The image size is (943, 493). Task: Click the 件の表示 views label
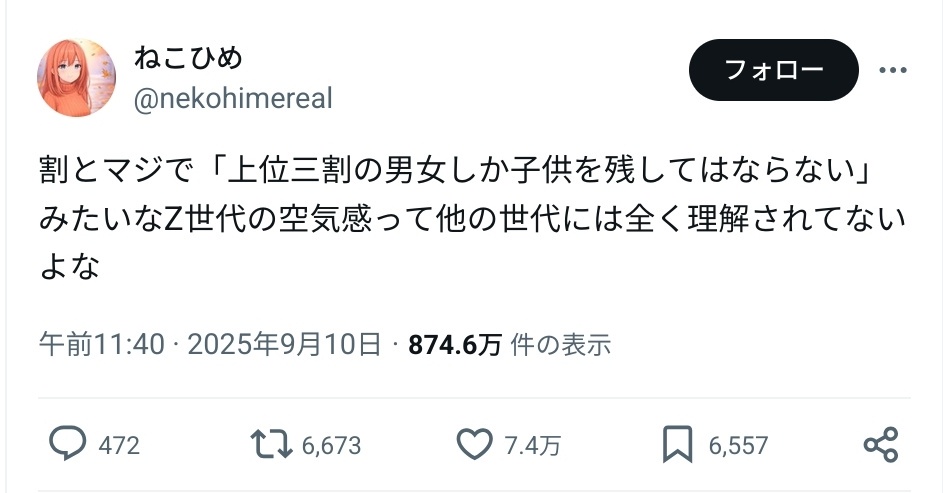point(561,344)
